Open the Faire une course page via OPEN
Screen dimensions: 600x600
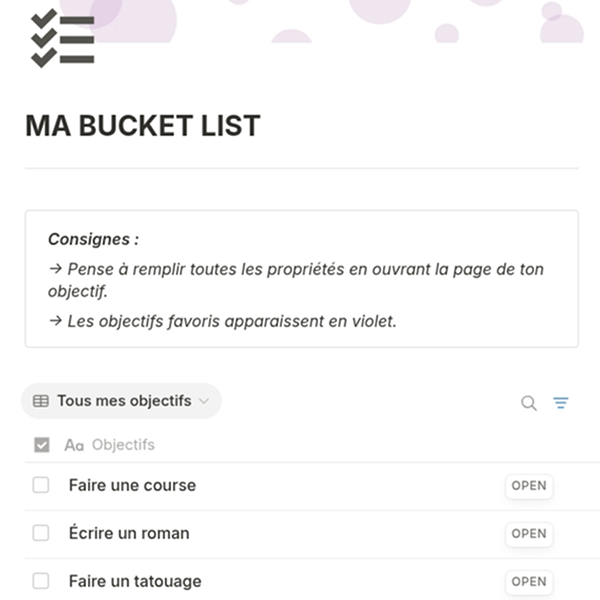[x=529, y=486]
